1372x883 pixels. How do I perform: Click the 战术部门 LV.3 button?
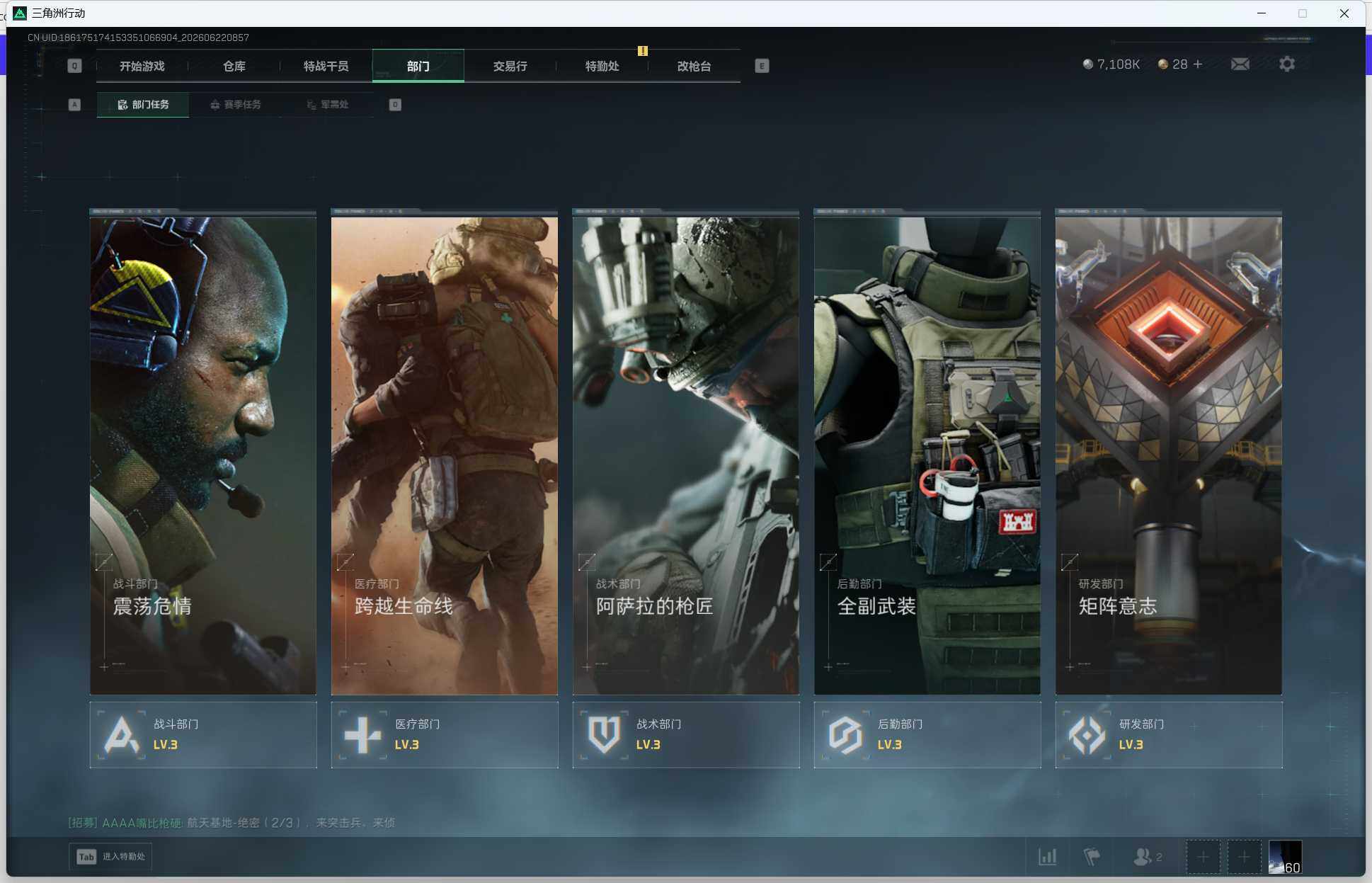click(x=686, y=734)
